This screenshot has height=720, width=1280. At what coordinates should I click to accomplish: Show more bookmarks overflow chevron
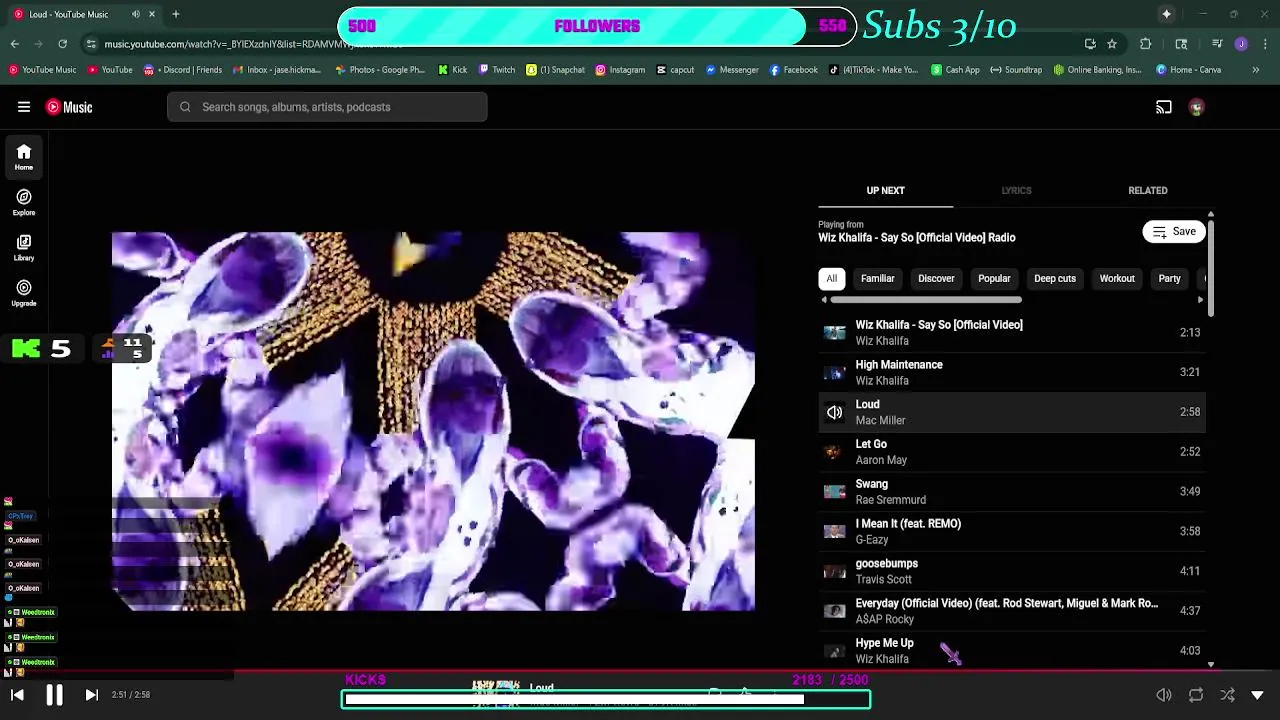point(1256,70)
